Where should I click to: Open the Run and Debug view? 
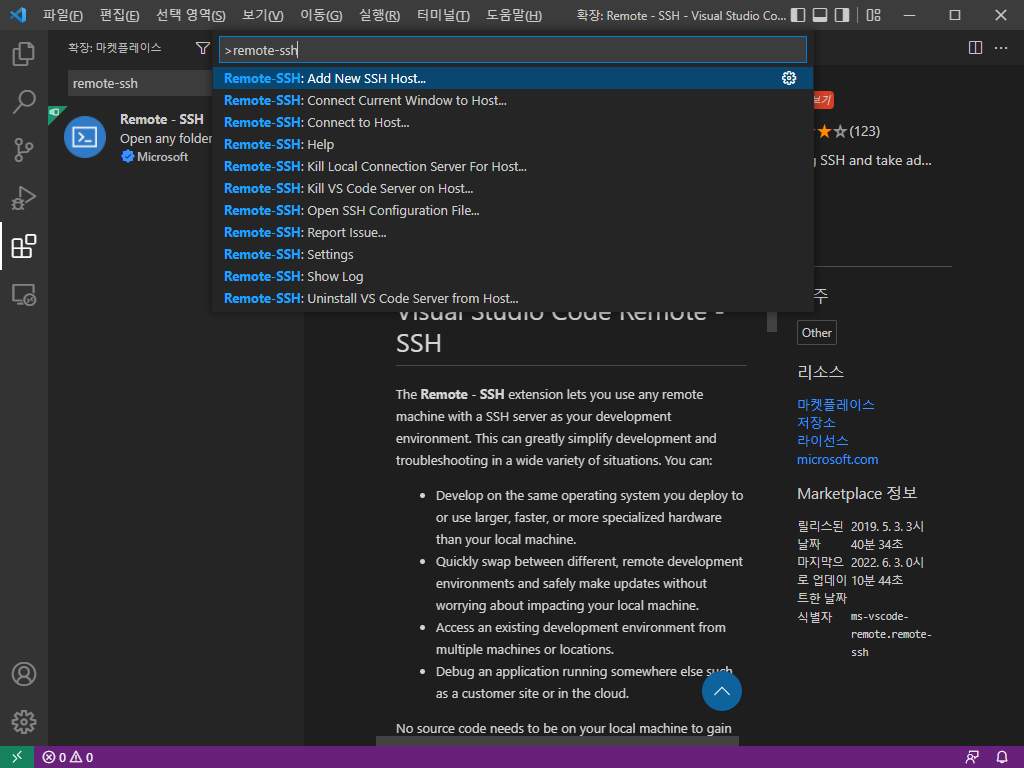(24, 198)
